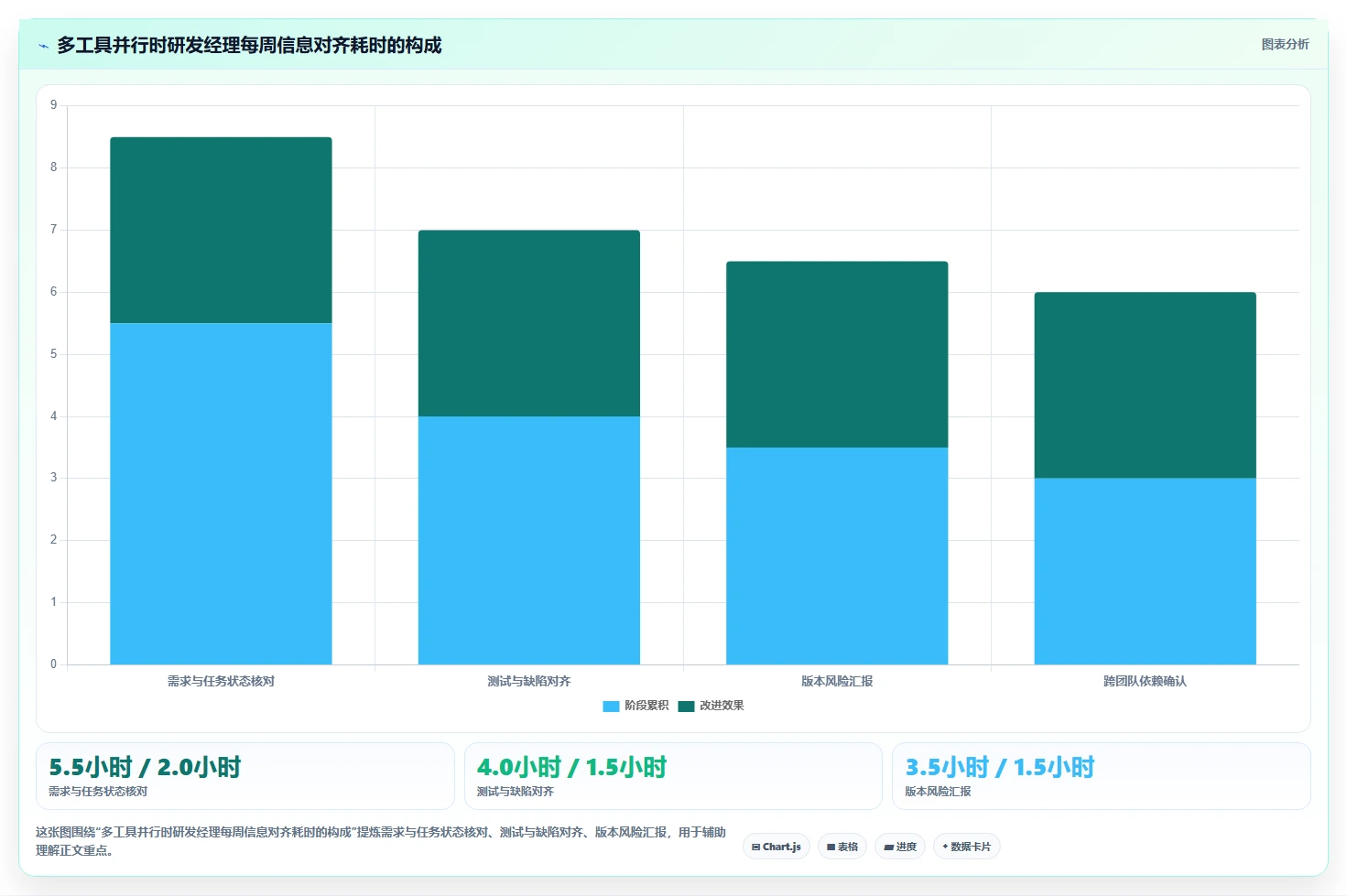Click the 测试与缺陷对齐 axis label
This screenshot has width=1347, height=896.
(x=529, y=681)
